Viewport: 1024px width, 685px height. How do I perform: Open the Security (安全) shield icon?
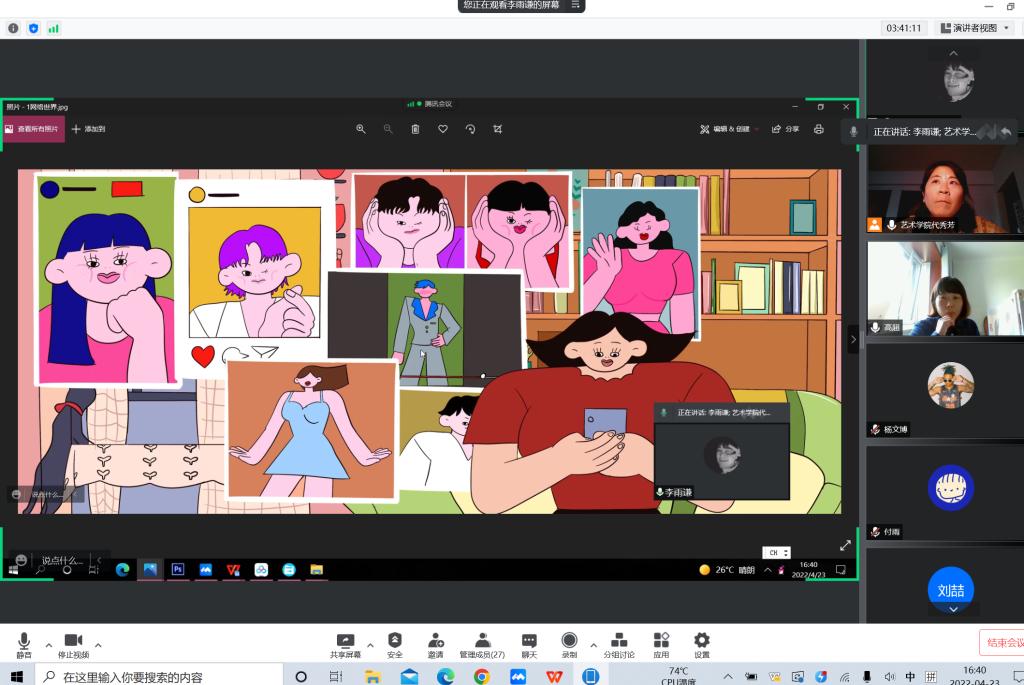pyautogui.click(x=394, y=645)
